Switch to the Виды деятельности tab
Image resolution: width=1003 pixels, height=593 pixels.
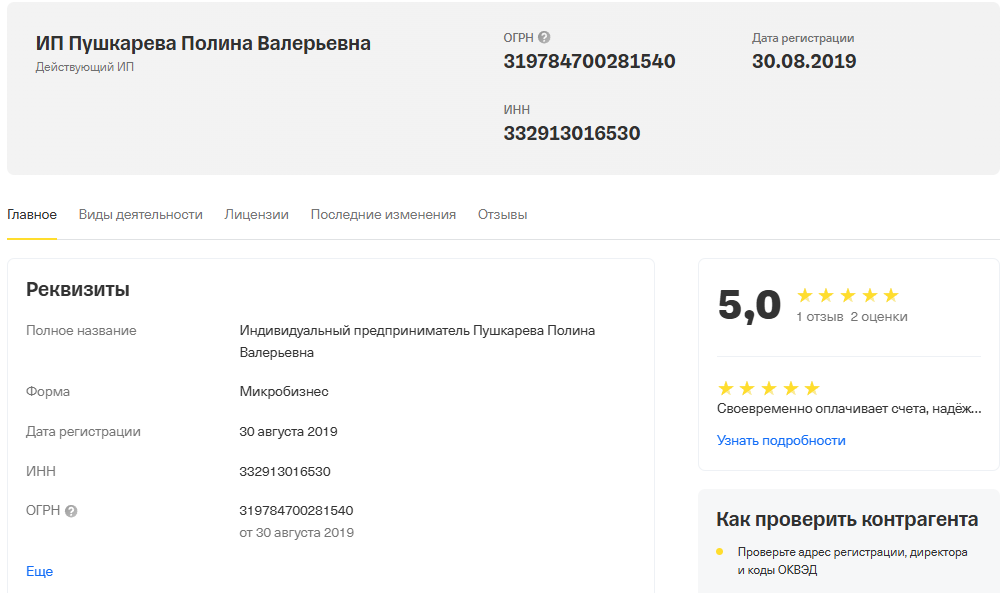pyautogui.click(x=140, y=214)
